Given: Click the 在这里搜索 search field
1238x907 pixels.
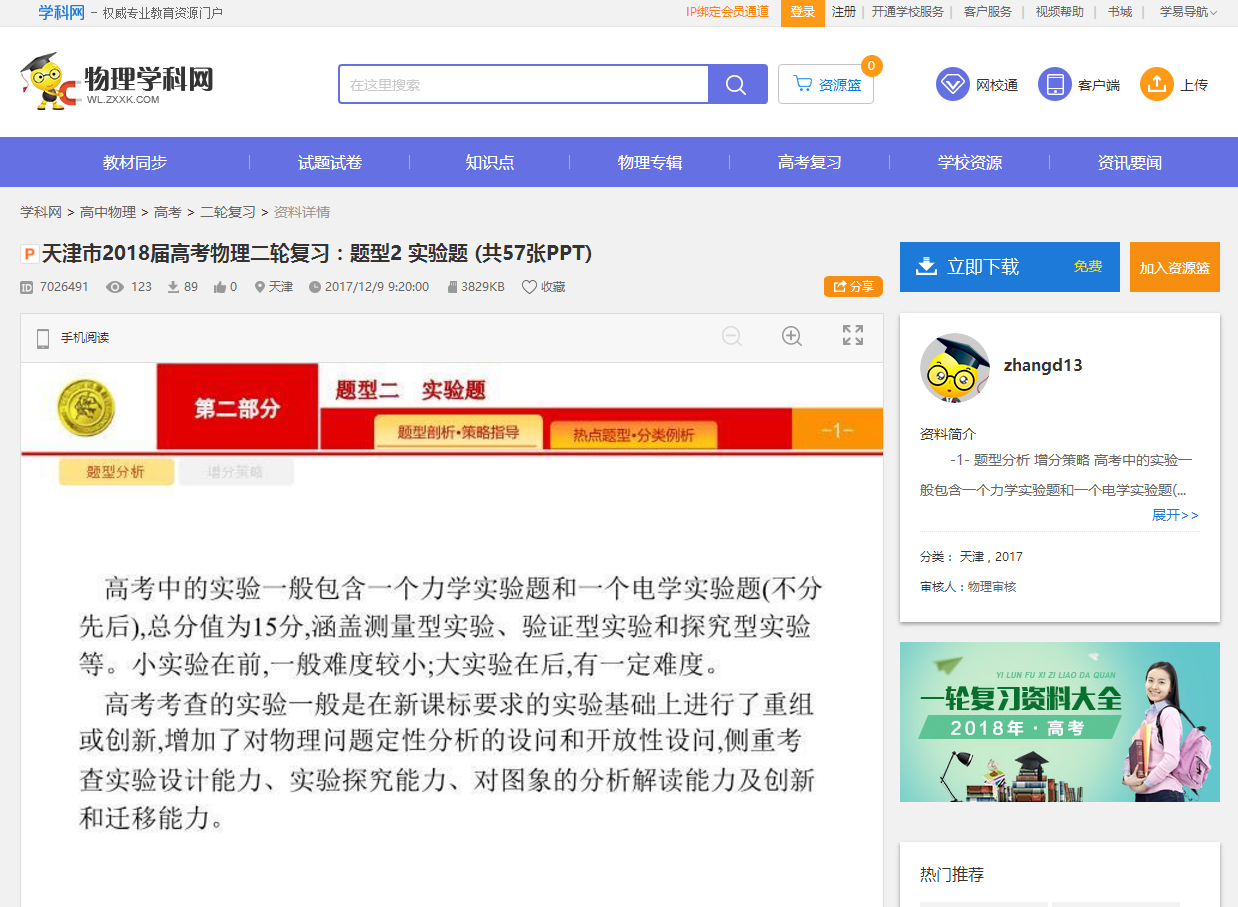Looking at the screenshot, I should click(x=523, y=85).
